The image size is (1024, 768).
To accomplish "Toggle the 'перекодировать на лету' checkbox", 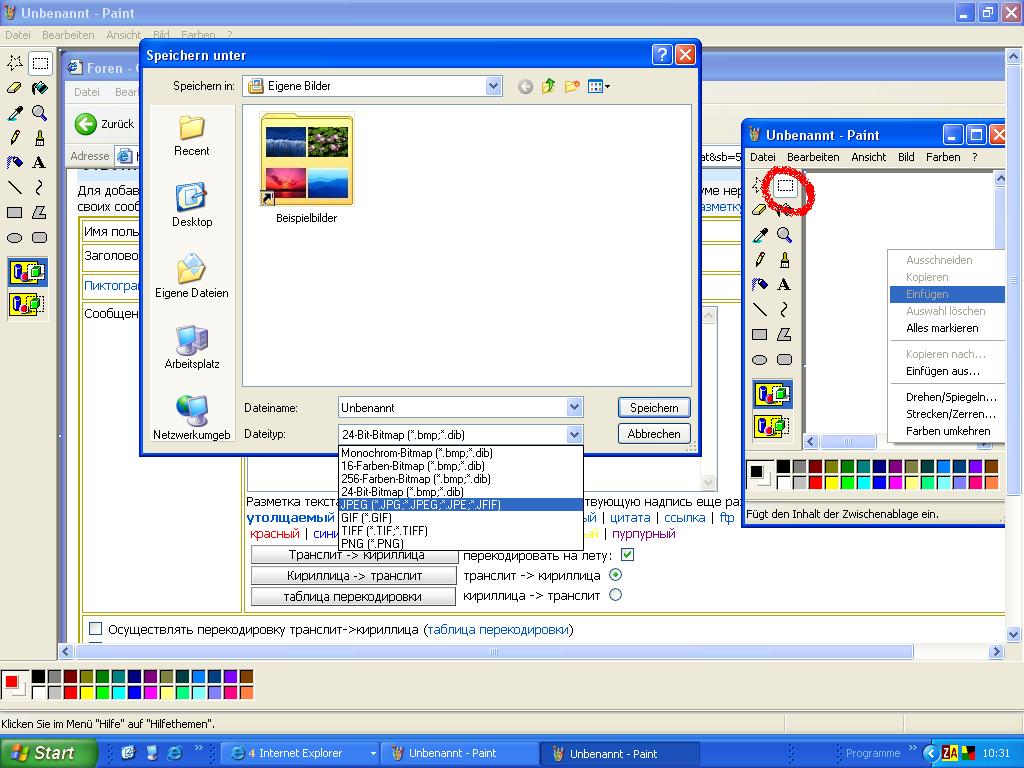I will 627,555.
